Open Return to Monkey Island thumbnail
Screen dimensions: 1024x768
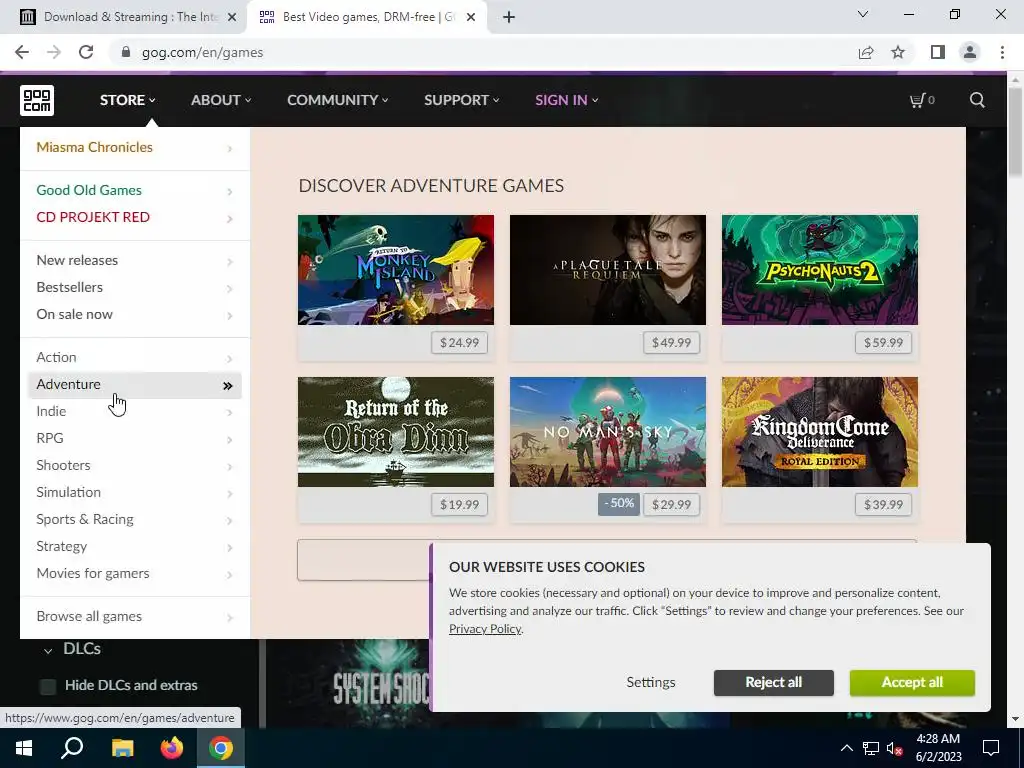coord(396,270)
